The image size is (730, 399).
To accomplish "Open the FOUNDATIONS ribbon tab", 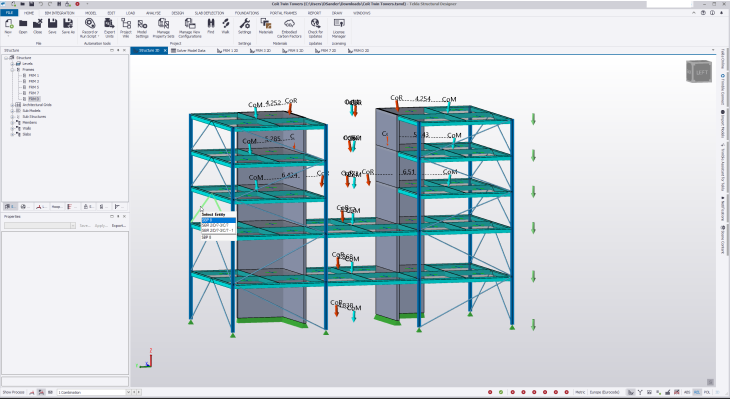I will [247, 13].
